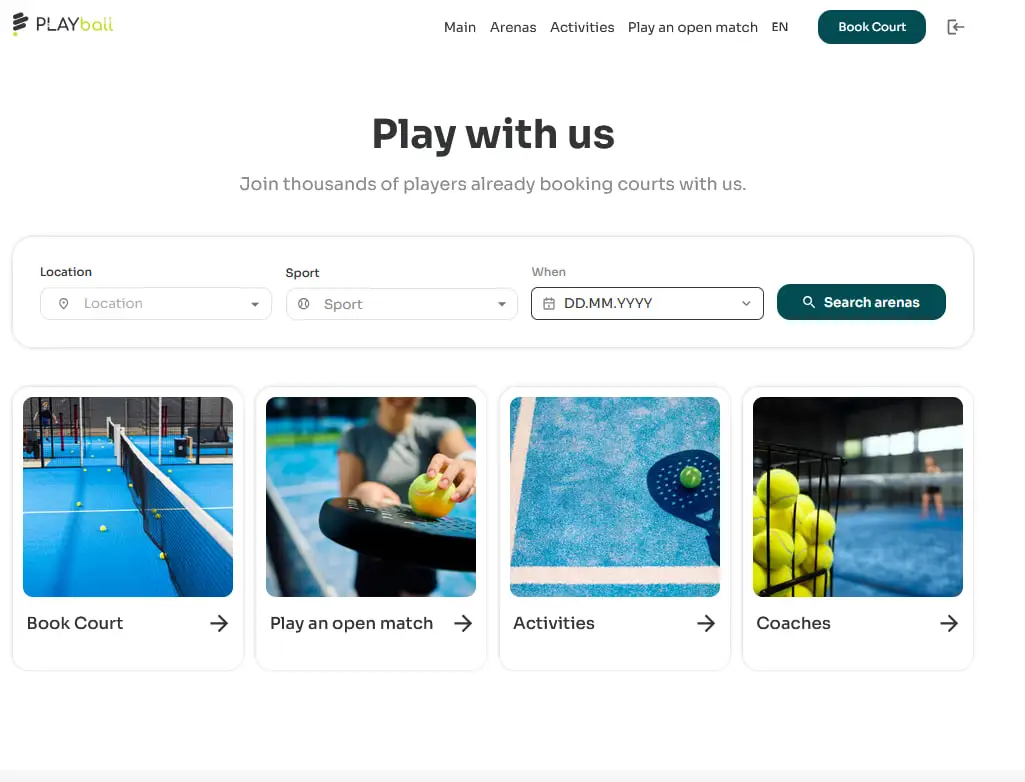This screenshot has height=782, width=1025.
Task: Select Main in the navigation bar
Action: [x=460, y=27]
